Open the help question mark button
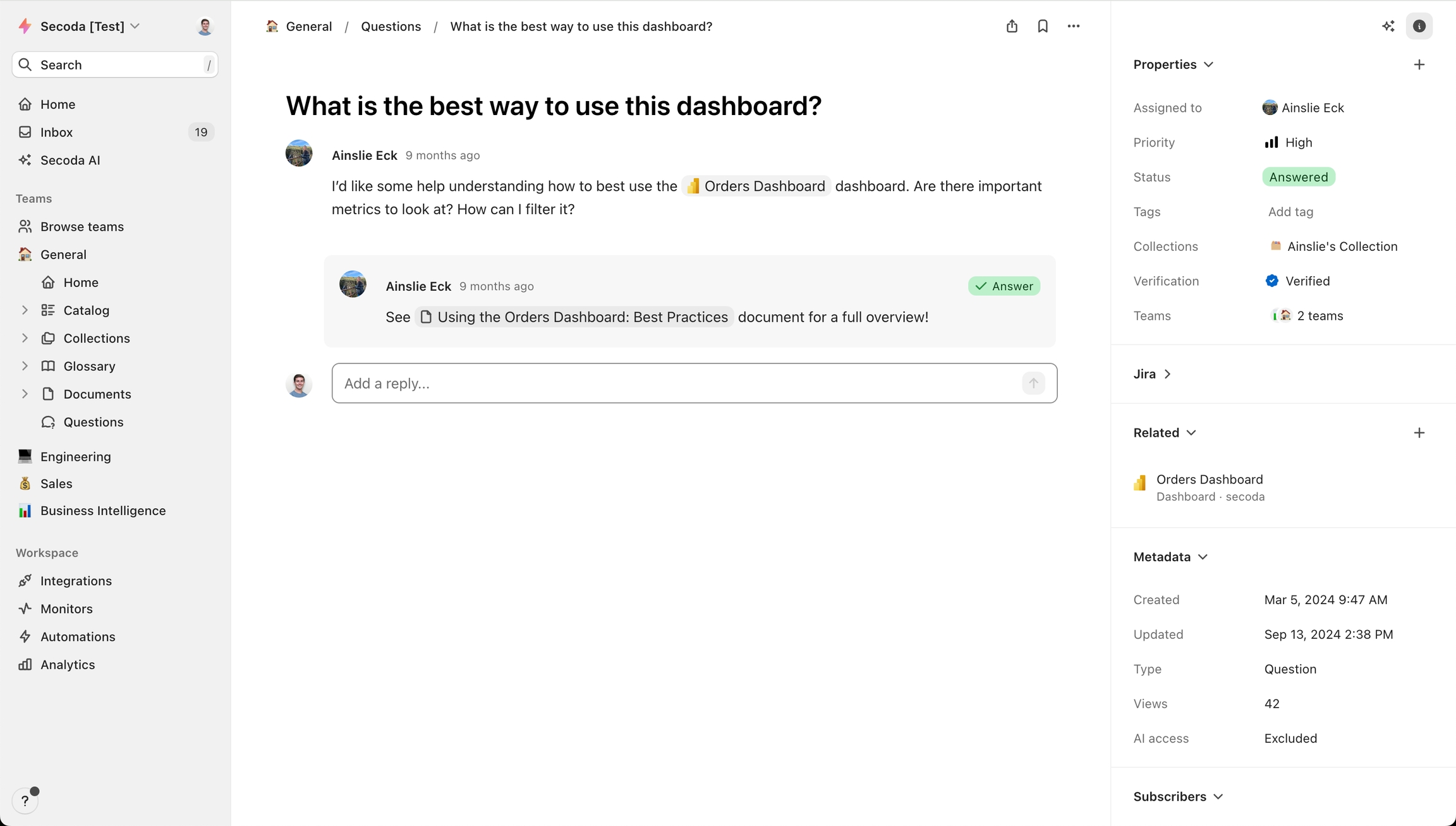The height and width of the screenshot is (826, 1456). [x=25, y=801]
